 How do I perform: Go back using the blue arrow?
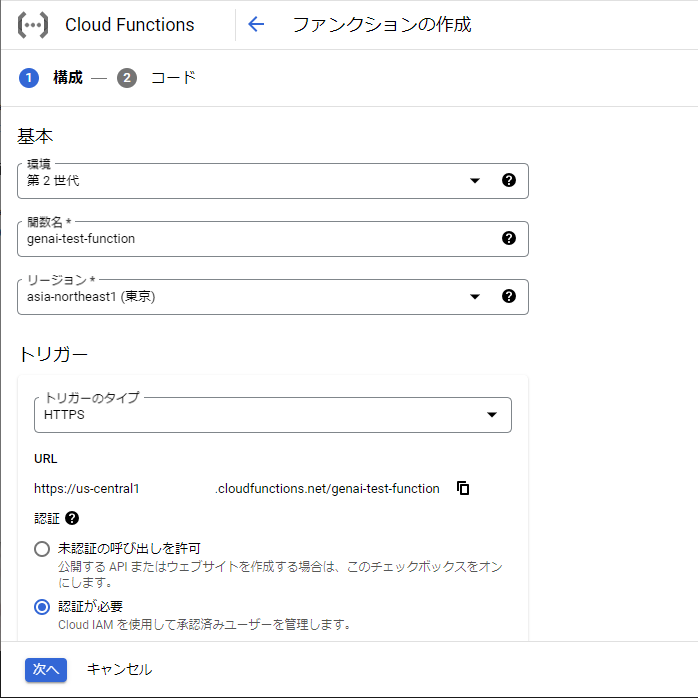click(256, 24)
